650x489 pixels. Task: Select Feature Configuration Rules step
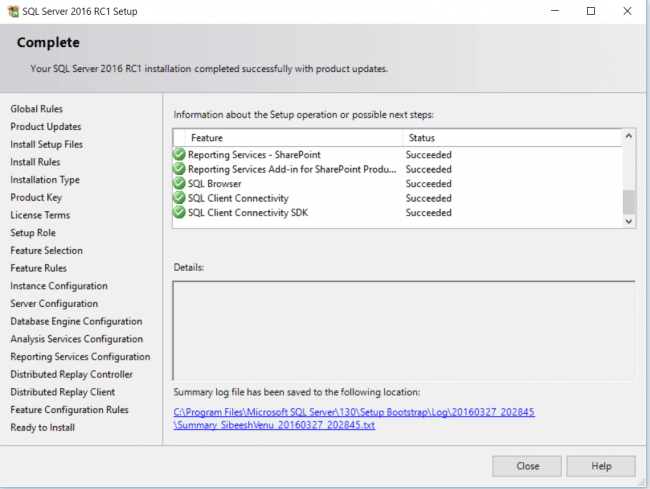pos(69,410)
